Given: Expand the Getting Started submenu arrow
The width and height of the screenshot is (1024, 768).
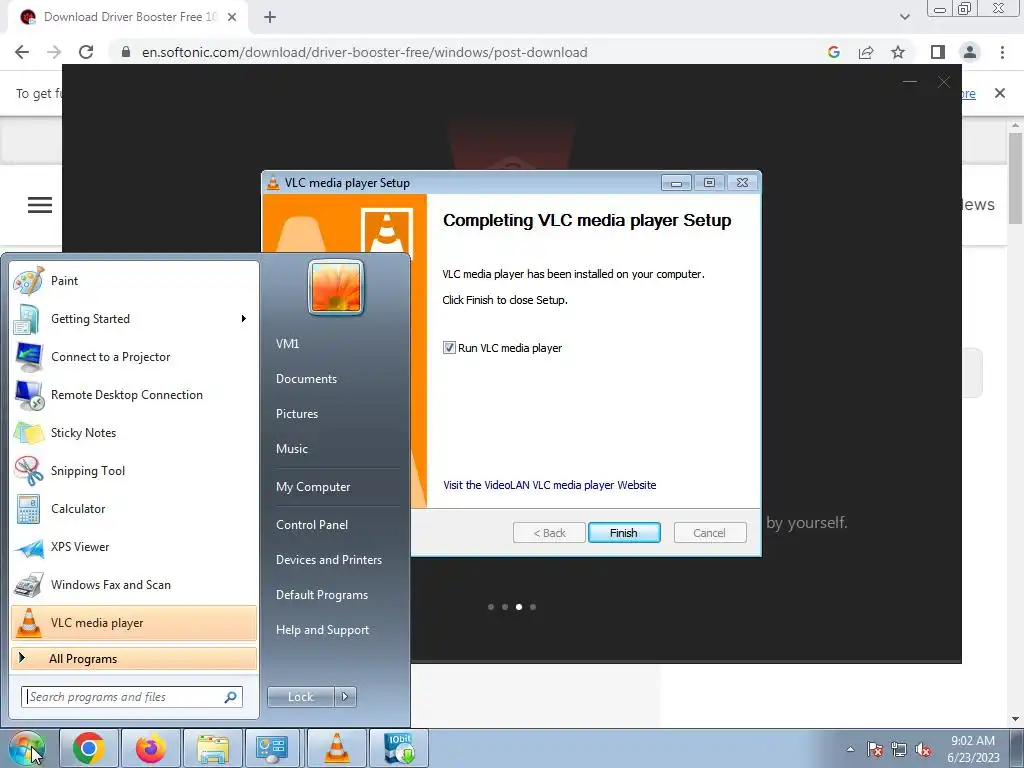Looking at the screenshot, I should [x=244, y=319].
